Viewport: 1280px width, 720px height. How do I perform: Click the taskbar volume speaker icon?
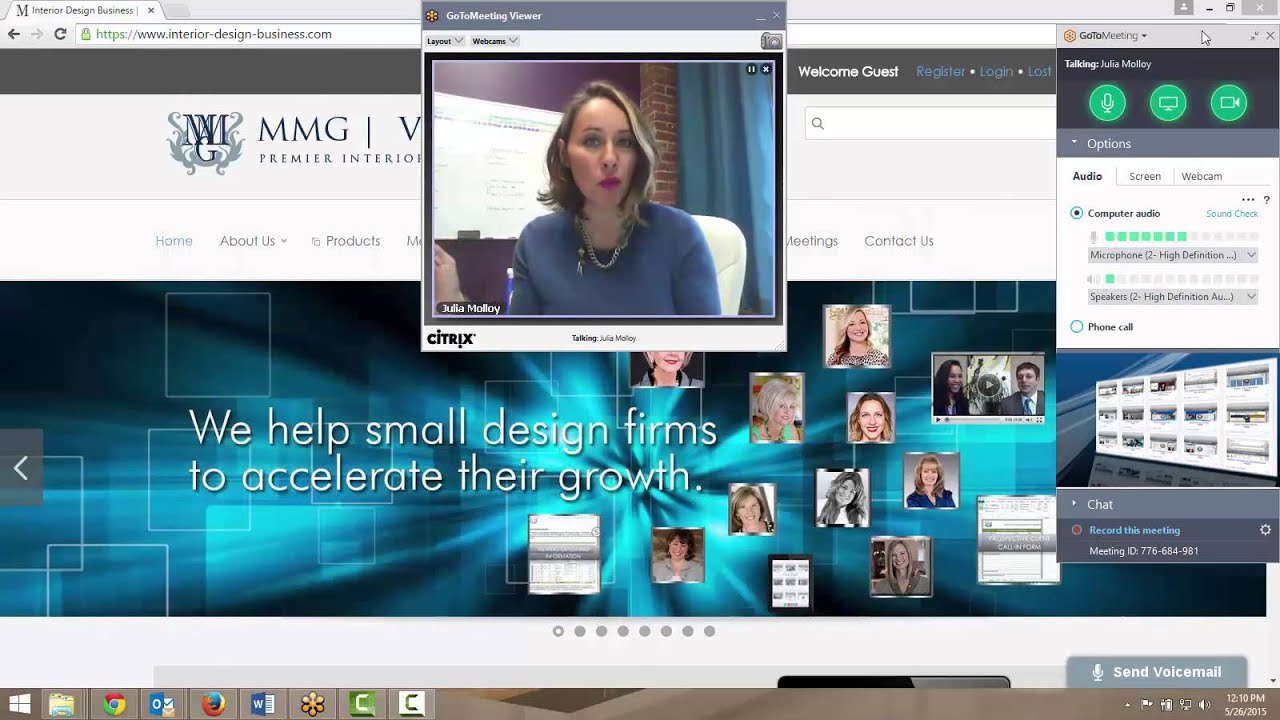(x=1204, y=705)
